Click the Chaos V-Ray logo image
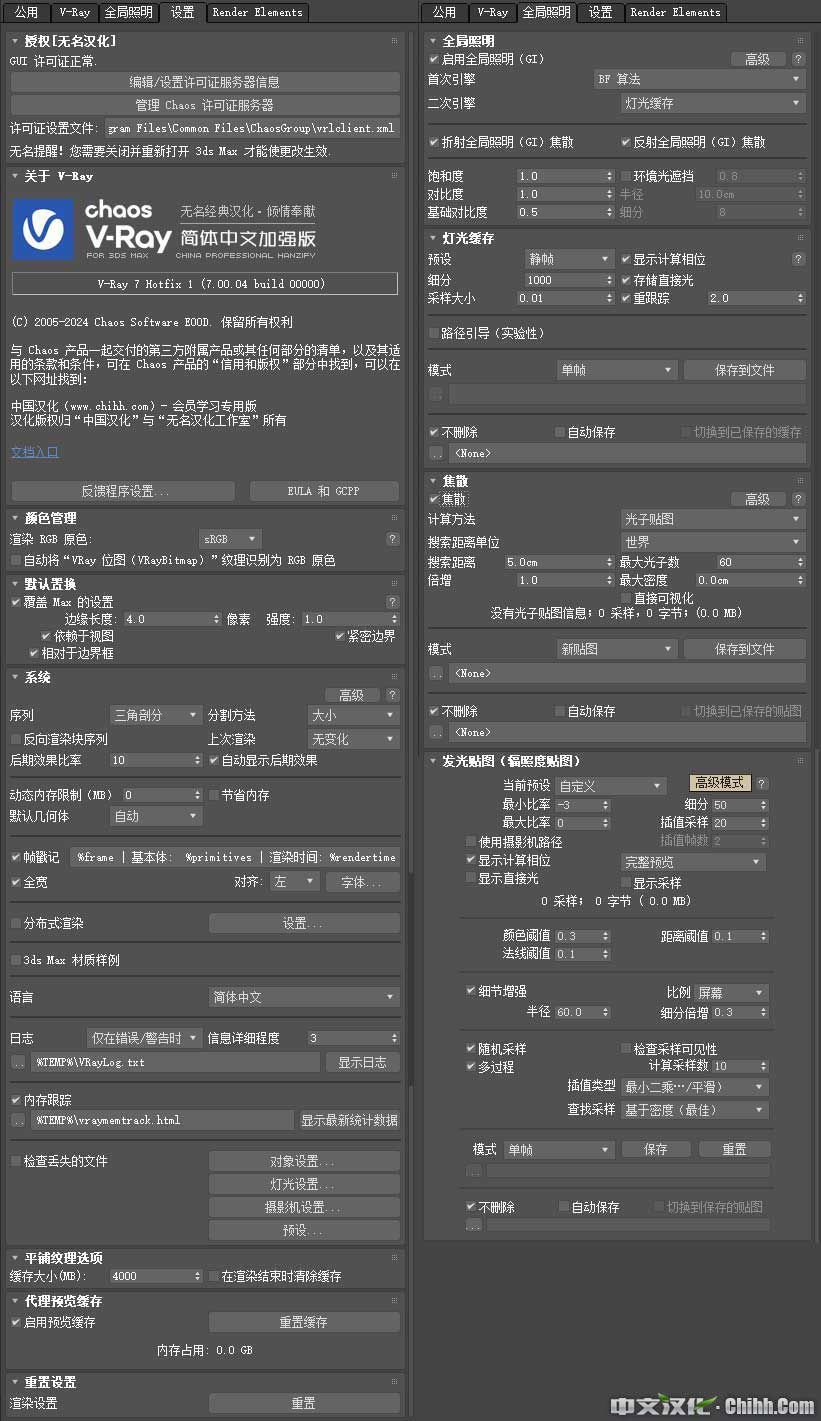Image resolution: width=821 pixels, height=1421 pixels. pyautogui.click(x=165, y=228)
